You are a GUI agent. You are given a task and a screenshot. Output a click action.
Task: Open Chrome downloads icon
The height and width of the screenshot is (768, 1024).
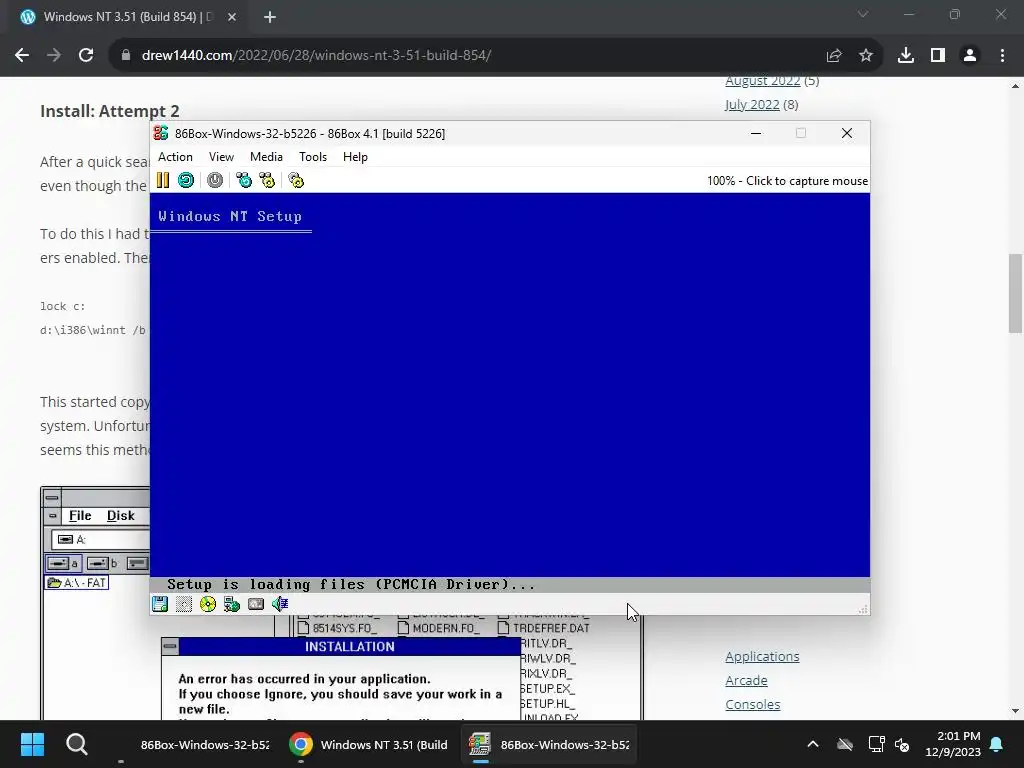906,56
